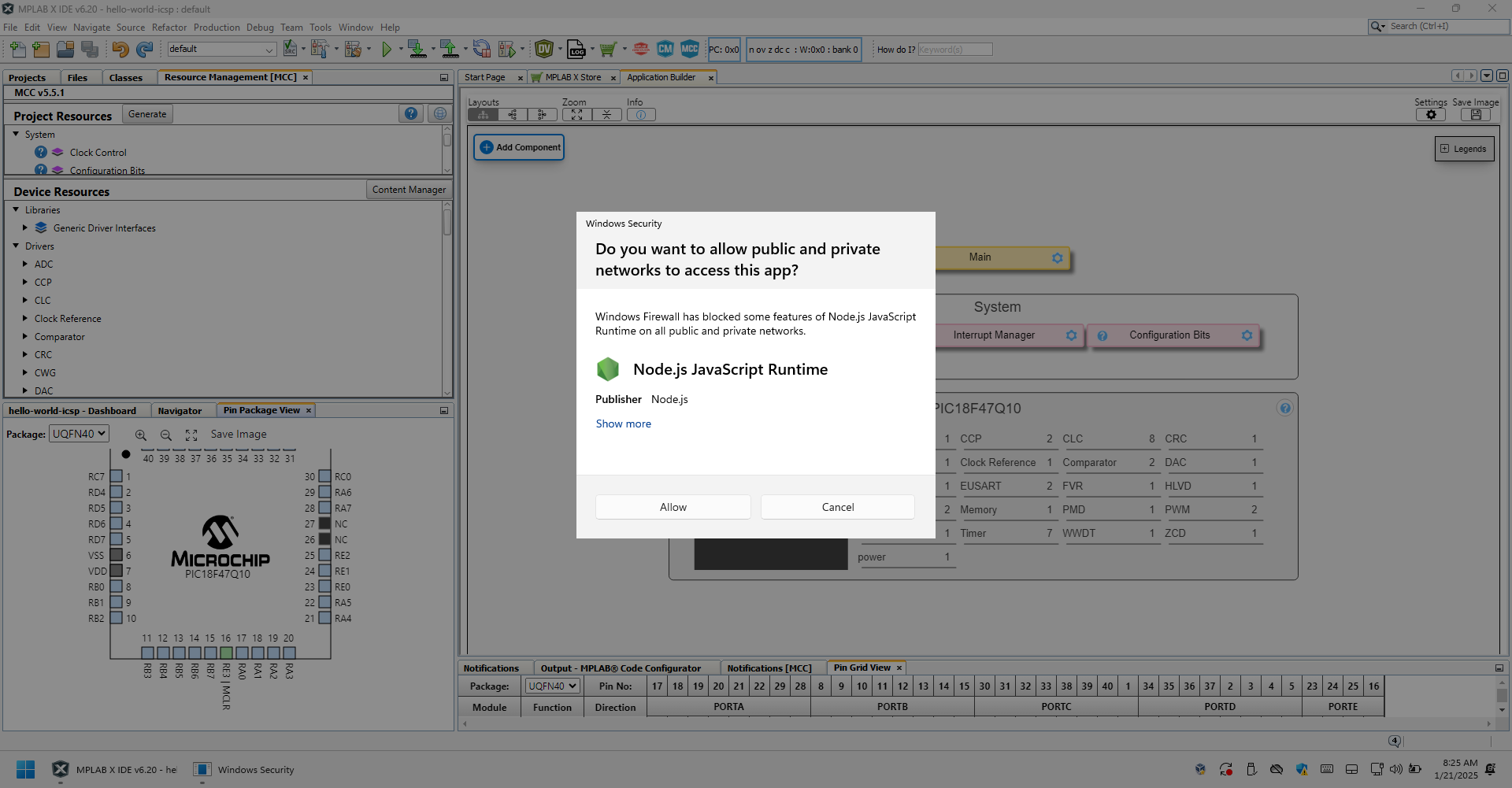Select the second layout toggle under Layouts
Image resolution: width=1512 pixels, height=788 pixels.
coord(513,115)
